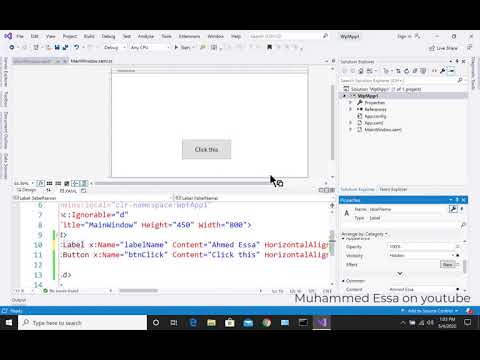
Task: Open the Build menu
Action: point(89,36)
